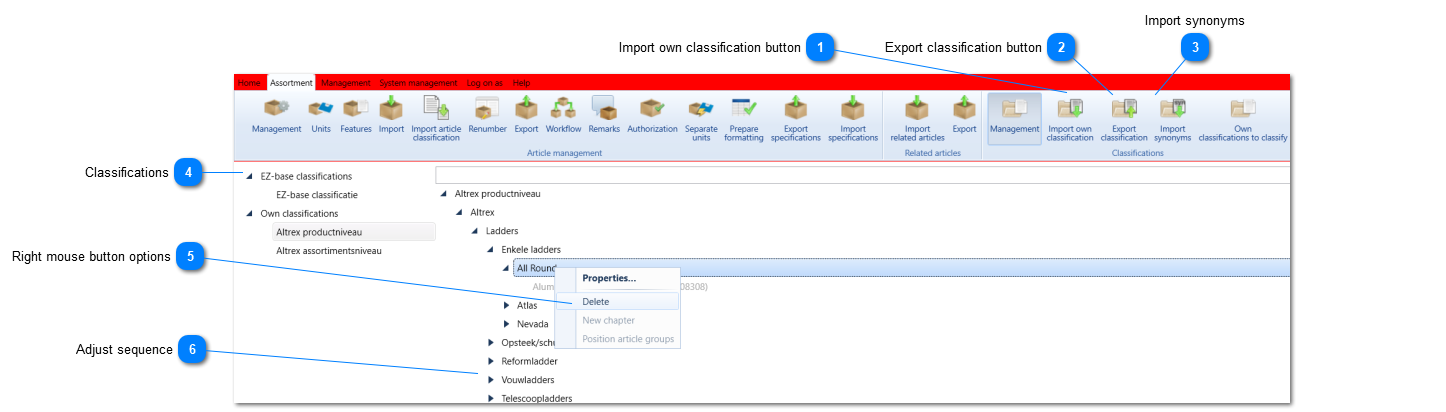Collapse the Altrex productniveau tree root
Screen dimensions: 1446x412
443,194
